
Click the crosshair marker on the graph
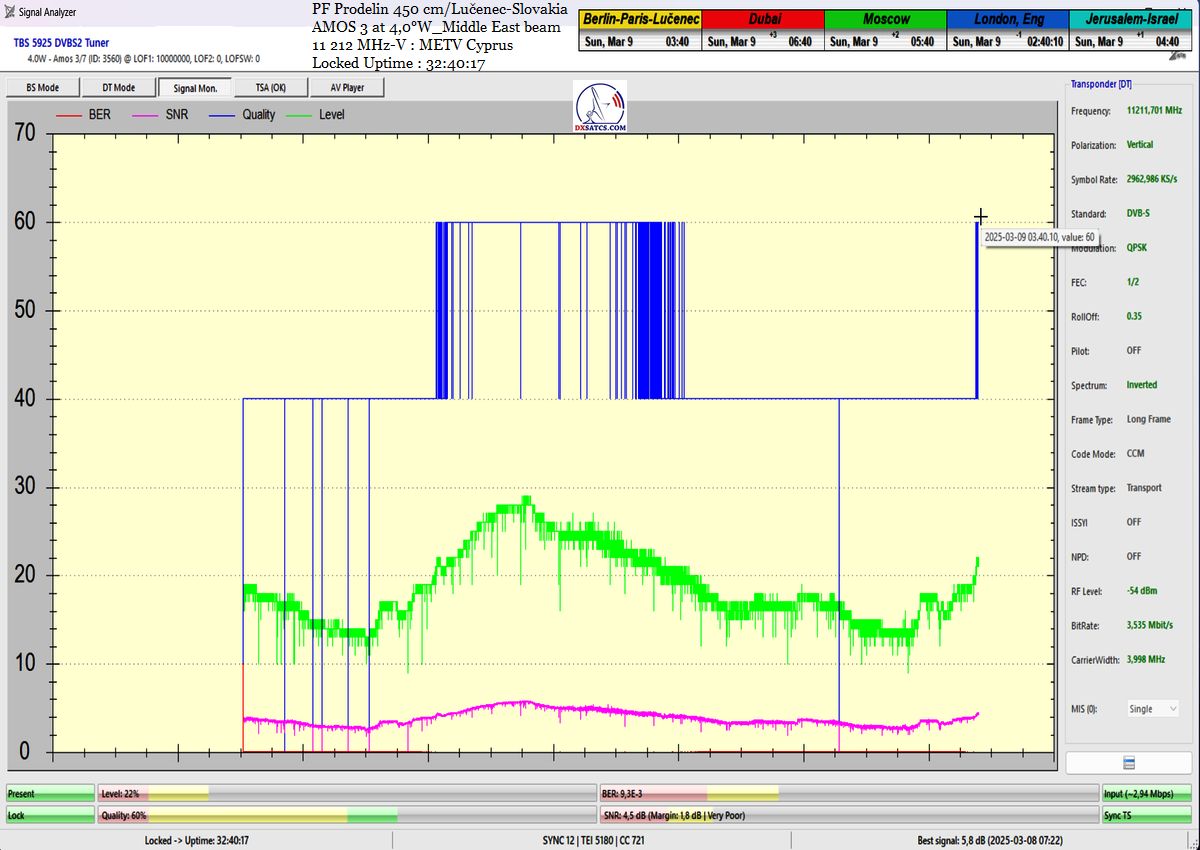click(x=981, y=217)
